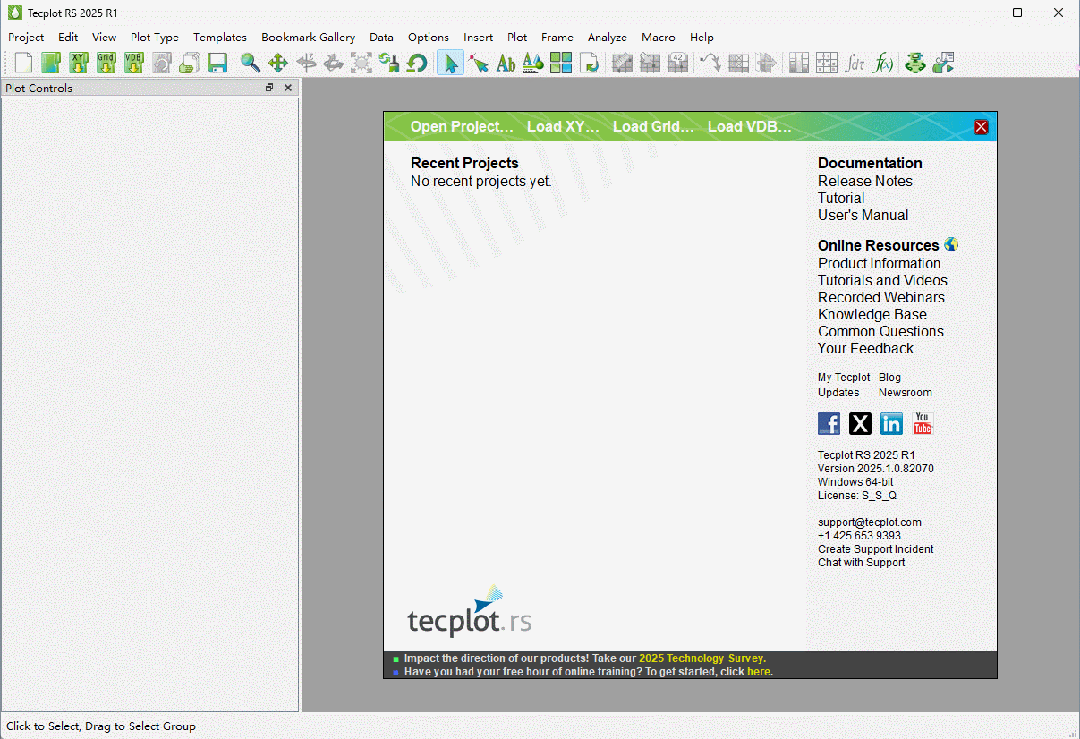Click the Create Support Incident link
This screenshot has width=1080, height=739.
pos(875,549)
